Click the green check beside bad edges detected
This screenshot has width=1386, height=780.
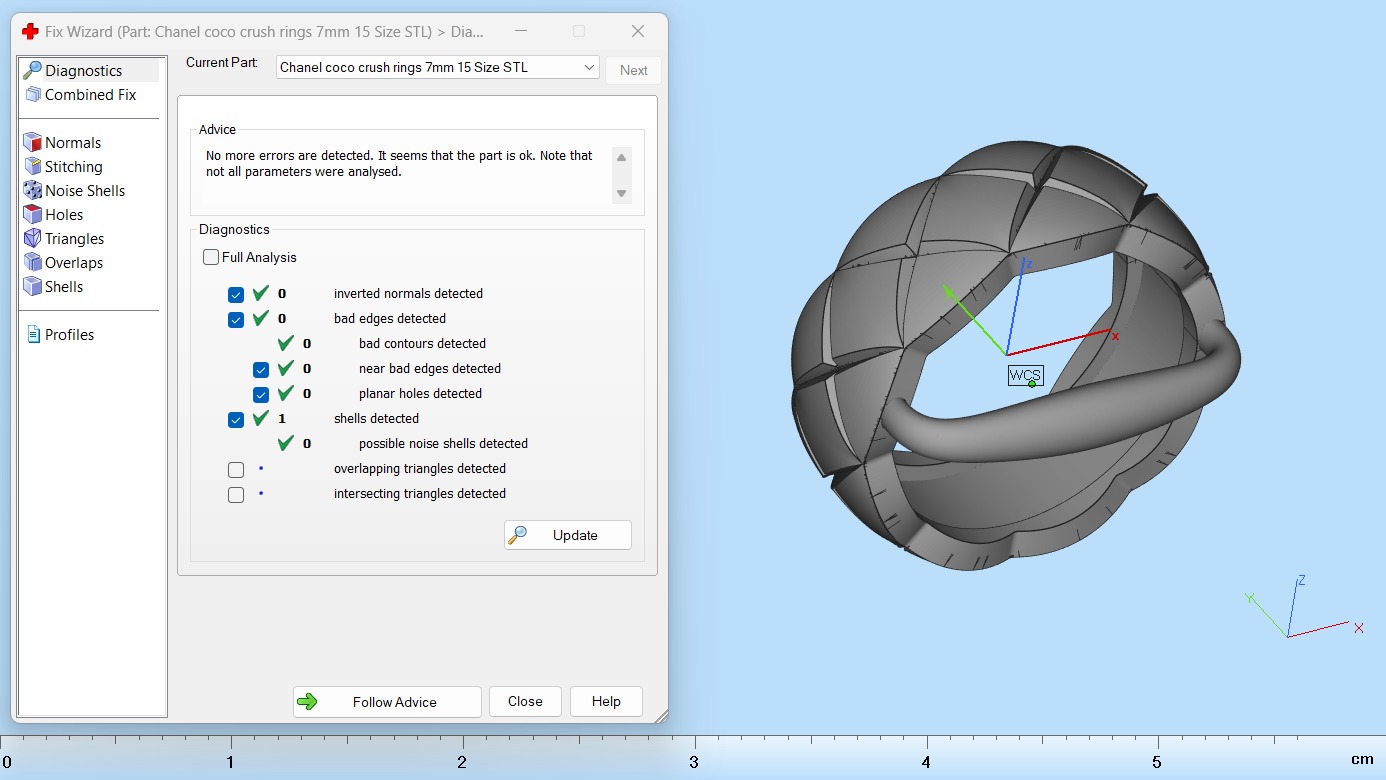point(261,318)
